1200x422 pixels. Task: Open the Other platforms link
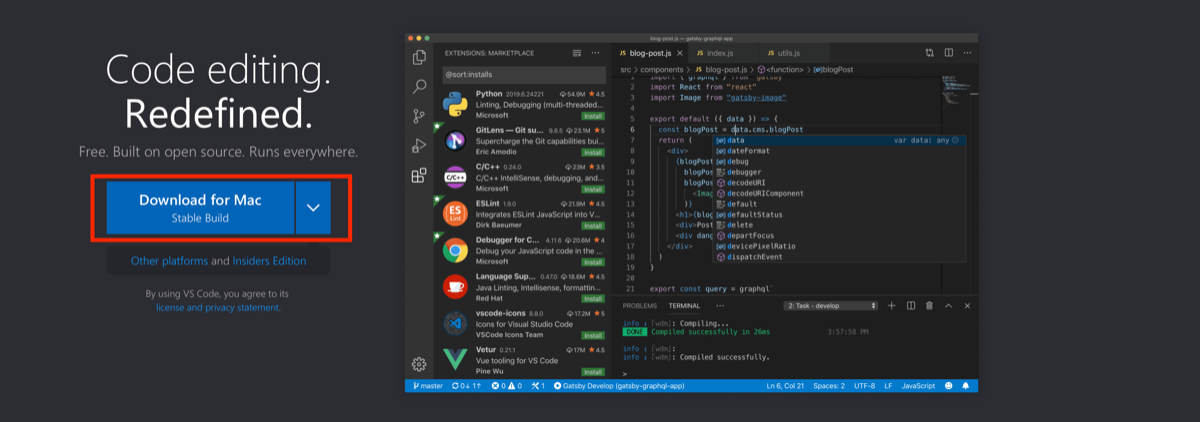(169, 261)
